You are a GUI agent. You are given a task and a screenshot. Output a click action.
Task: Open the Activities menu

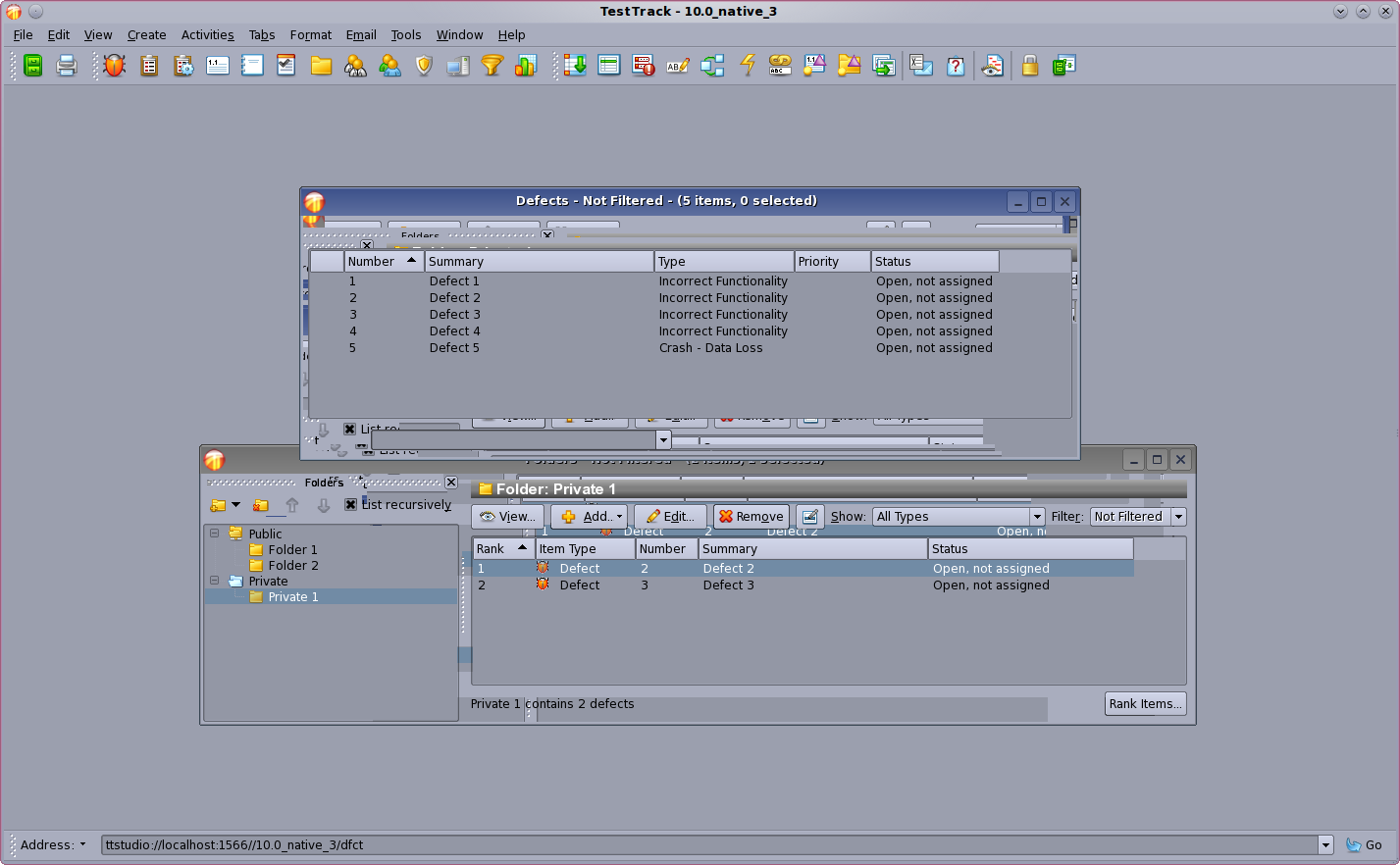208,34
